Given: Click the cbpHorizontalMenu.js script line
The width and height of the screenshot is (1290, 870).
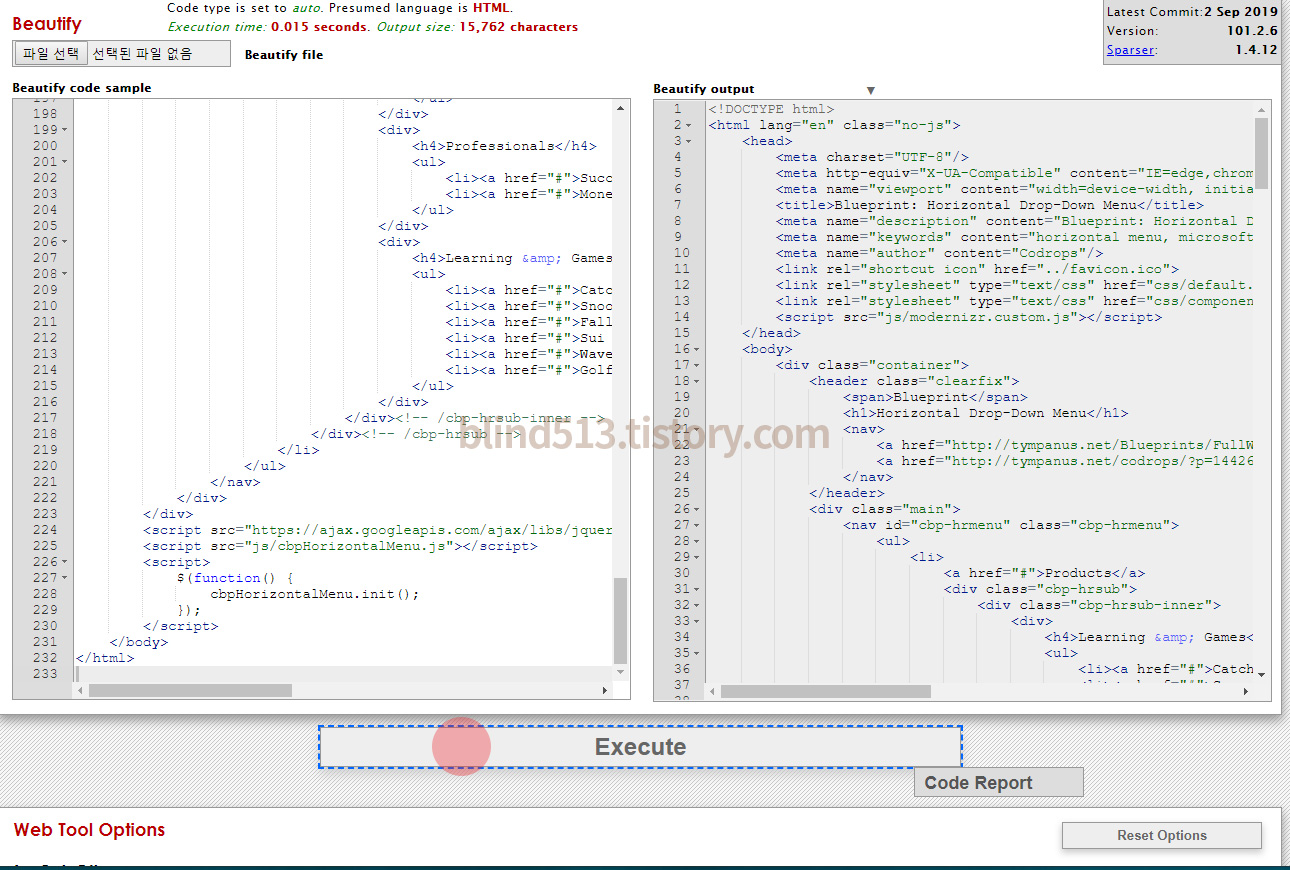Looking at the screenshot, I should 340,546.
